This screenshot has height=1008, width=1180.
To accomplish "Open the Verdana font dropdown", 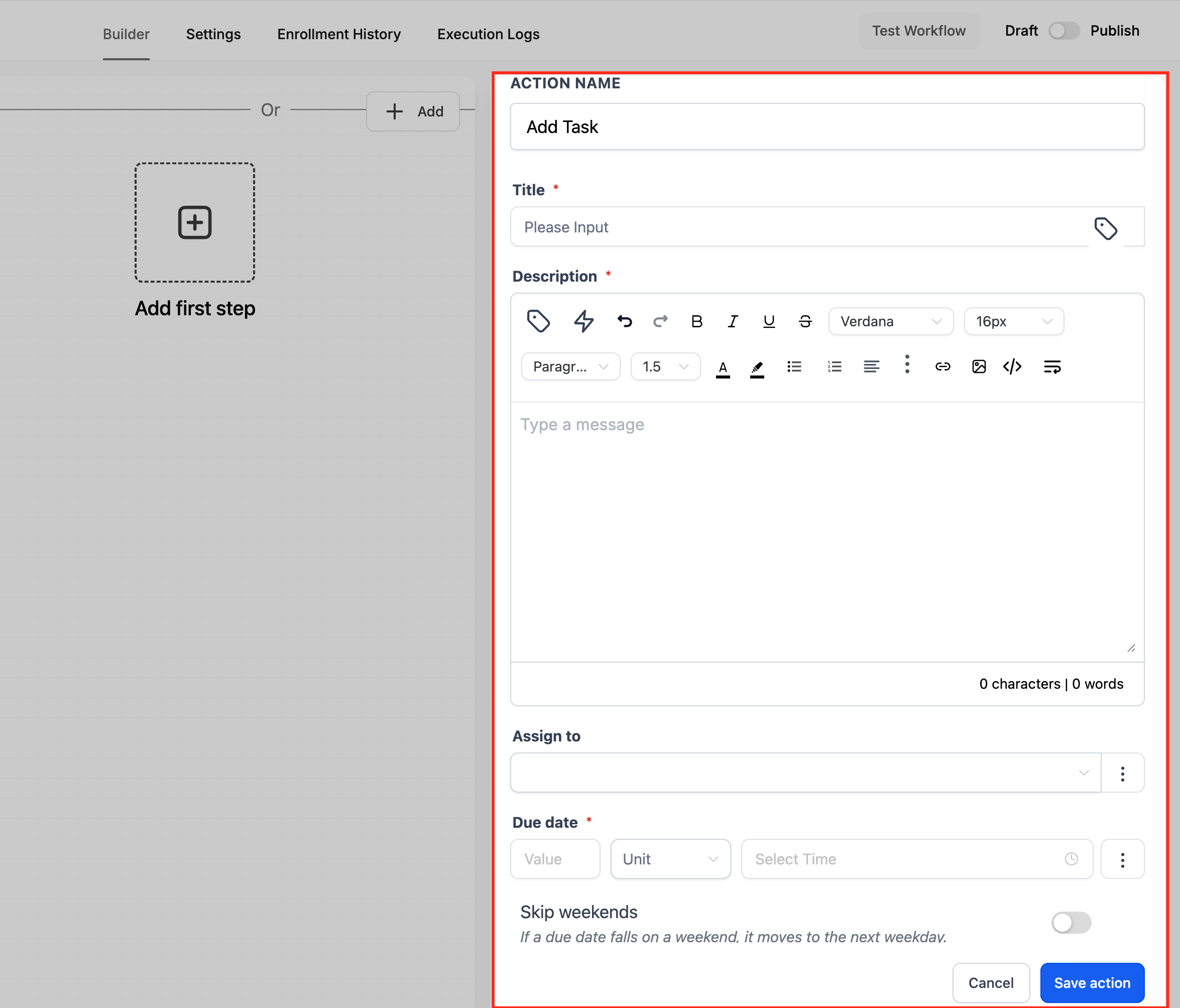I will pyautogui.click(x=890, y=322).
